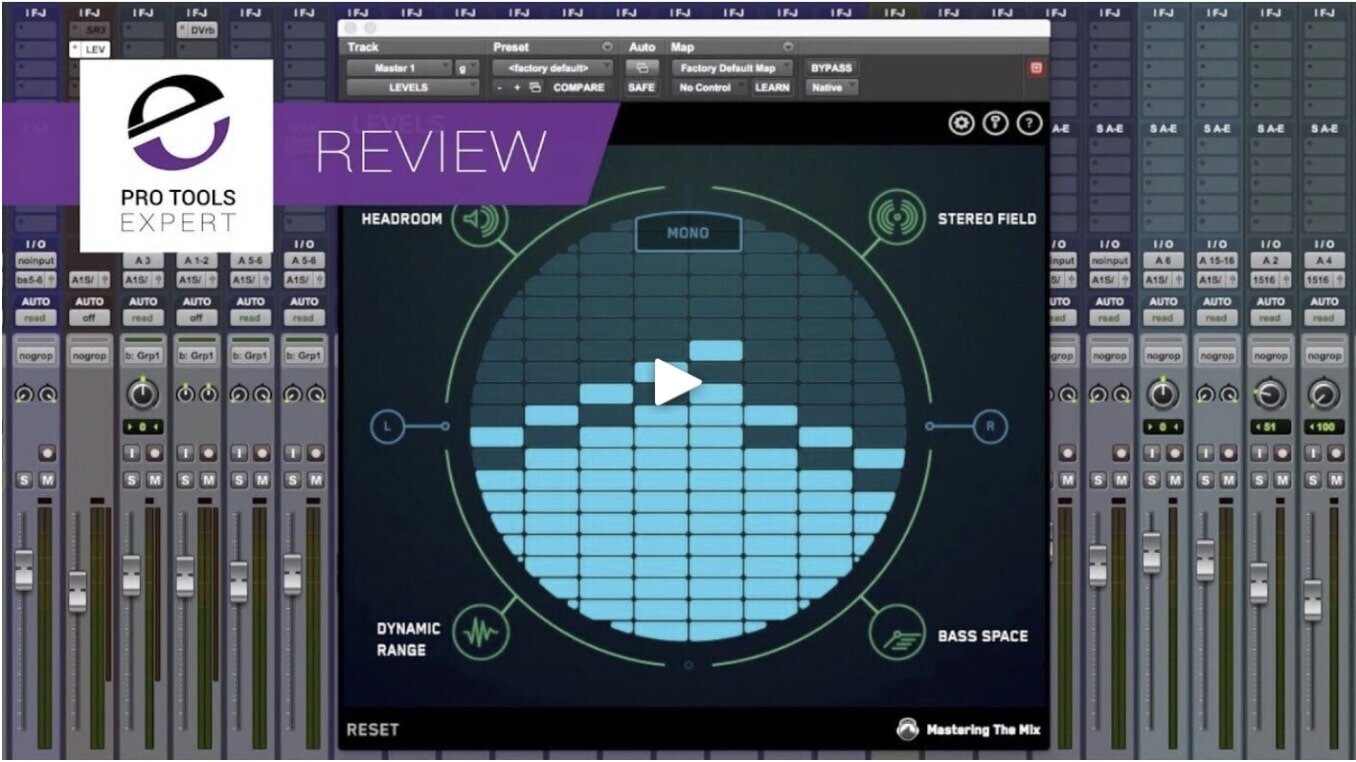Click the pan knob on the A 6 track
This screenshot has width=1356, height=762.
click(x=1163, y=394)
